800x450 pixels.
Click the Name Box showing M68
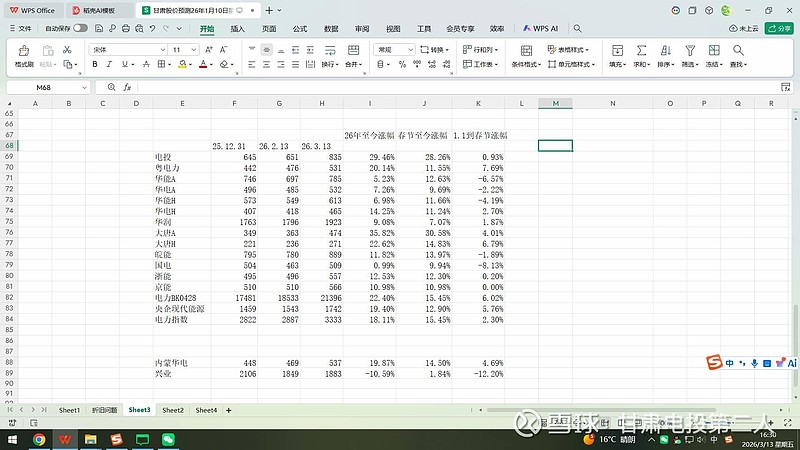(45, 87)
